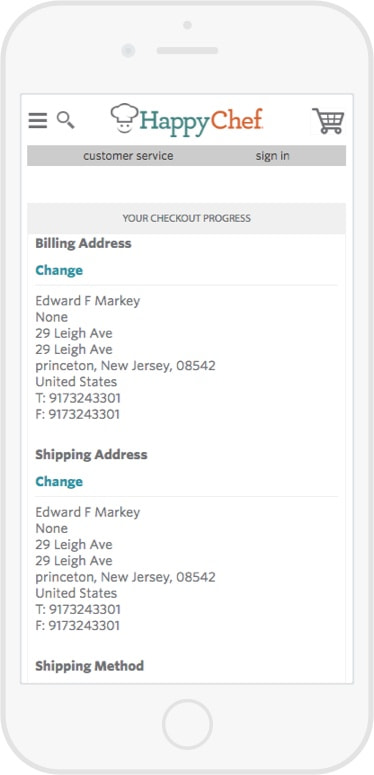Change the Billing Address
Viewport: 374px width, 775px height.
pyautogui.click(x=59, y=270)
